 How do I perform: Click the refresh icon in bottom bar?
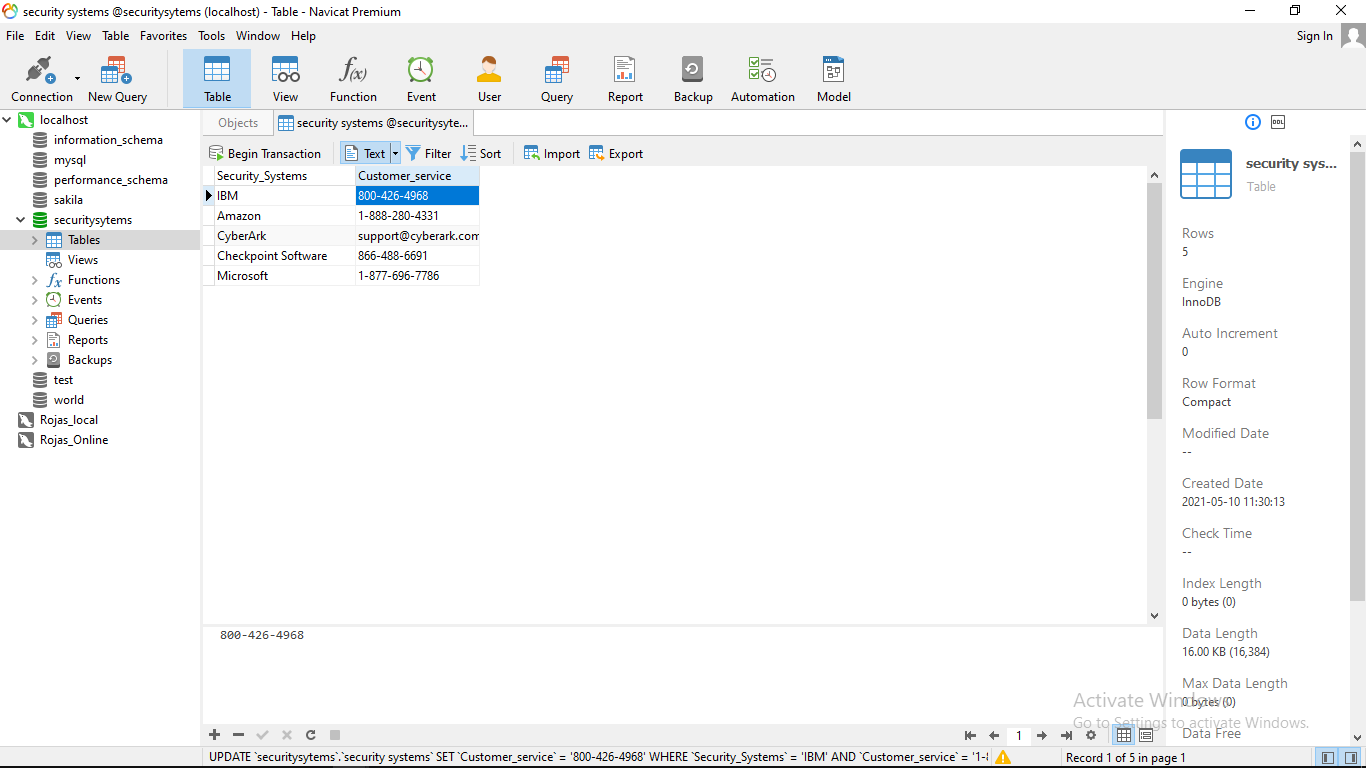tap(311, 735)
